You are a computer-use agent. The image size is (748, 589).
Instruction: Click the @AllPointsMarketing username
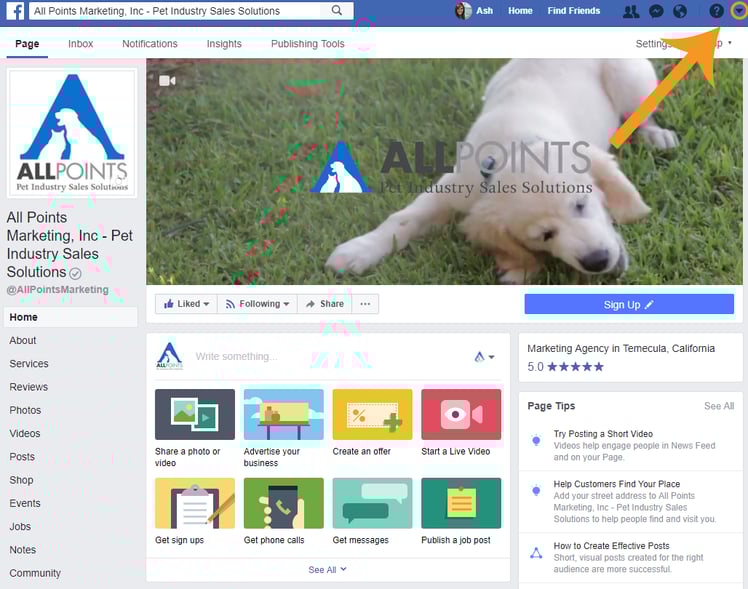coord(58,290)
